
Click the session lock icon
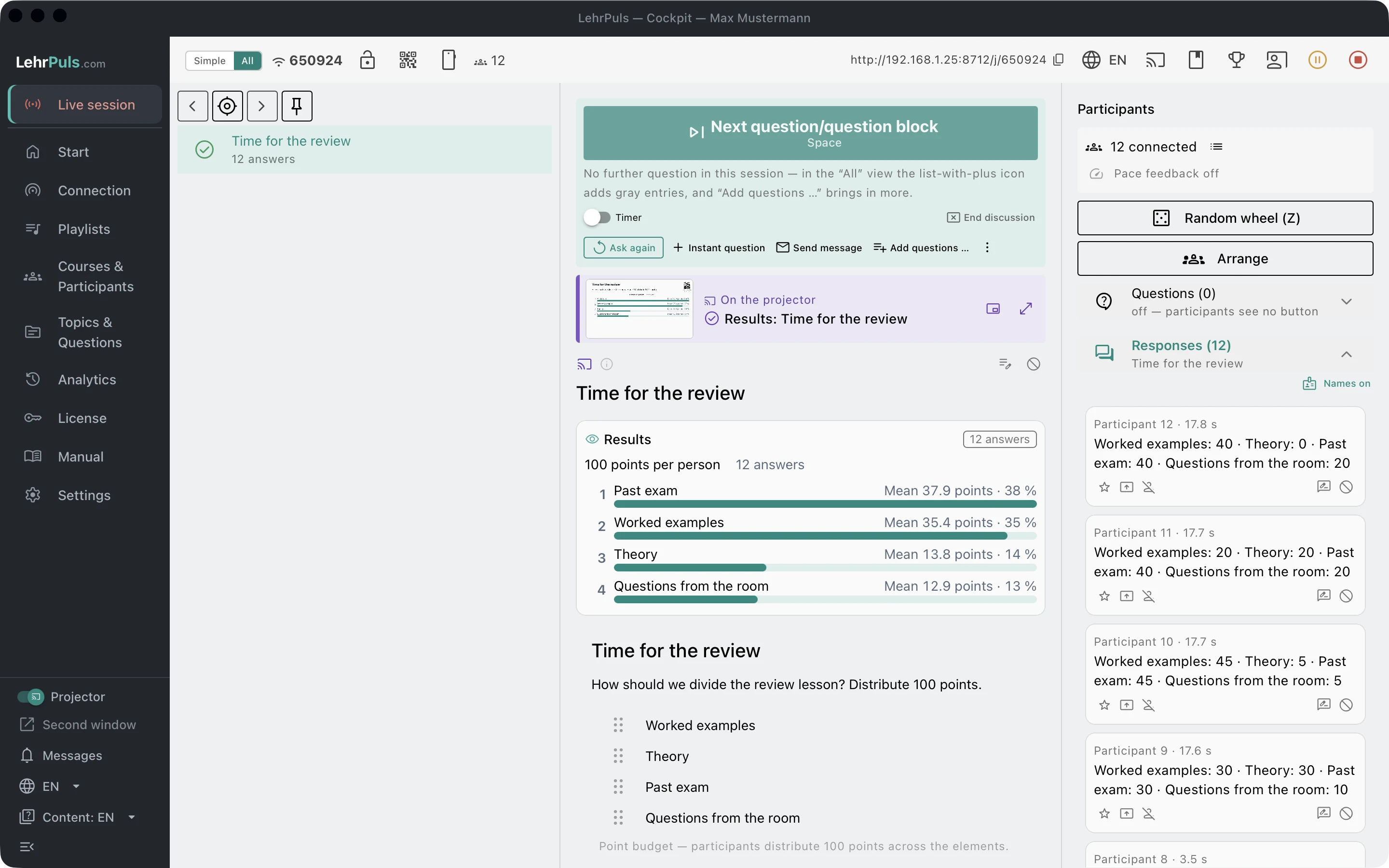pyautogui.click(x=368, y=60)
